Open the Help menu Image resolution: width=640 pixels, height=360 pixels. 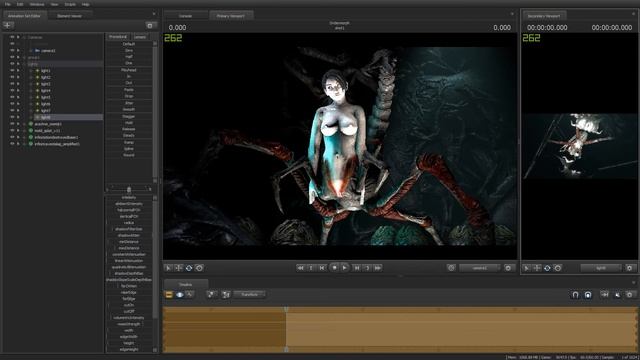(86, 4)
